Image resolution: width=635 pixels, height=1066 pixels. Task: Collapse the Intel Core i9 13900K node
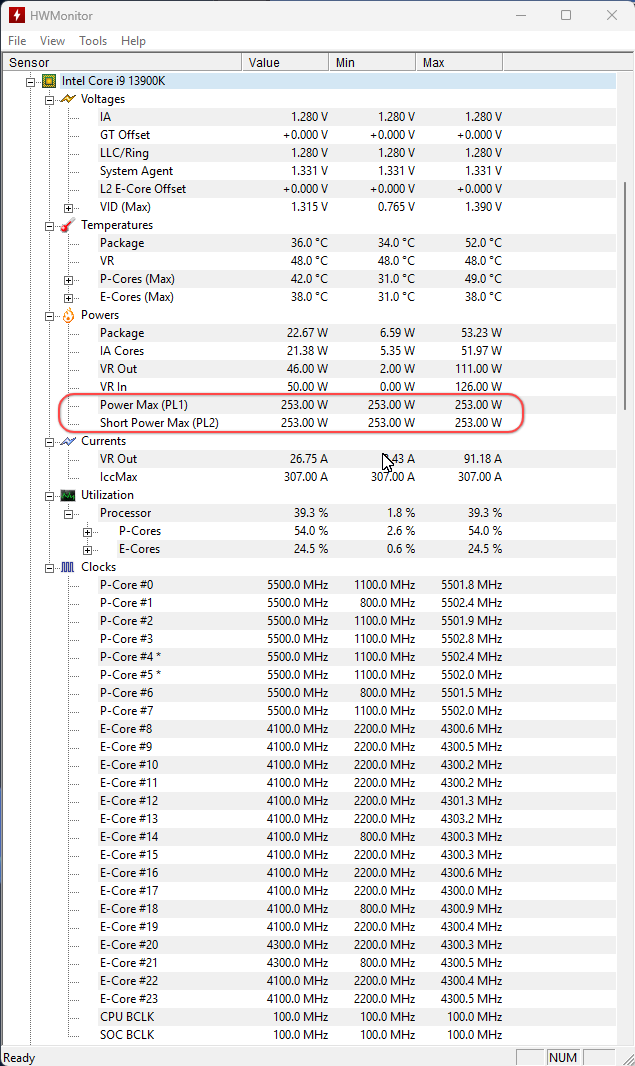click(31, 82)
